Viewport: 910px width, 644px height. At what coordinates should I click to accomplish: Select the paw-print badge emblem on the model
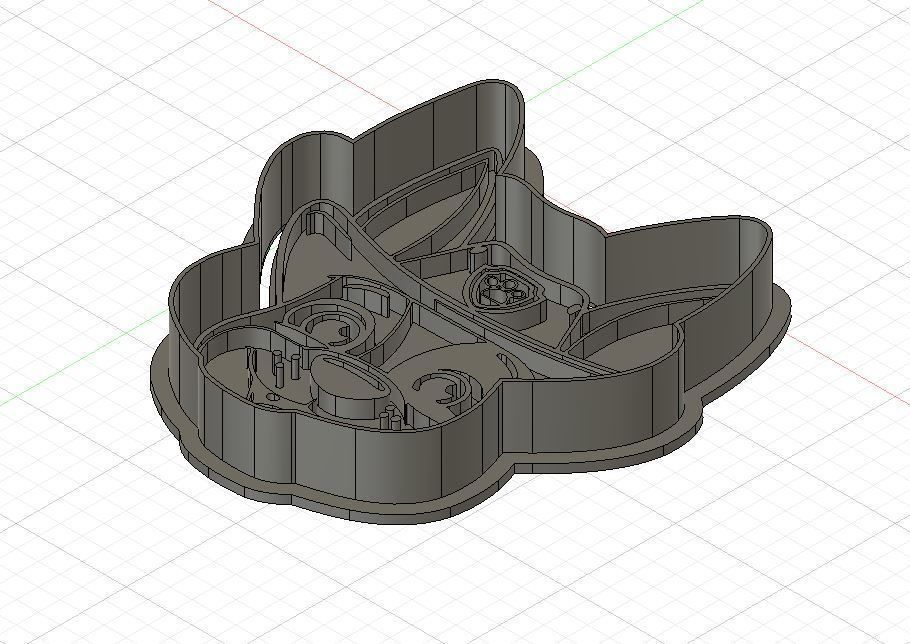click(x=496, y=290)
